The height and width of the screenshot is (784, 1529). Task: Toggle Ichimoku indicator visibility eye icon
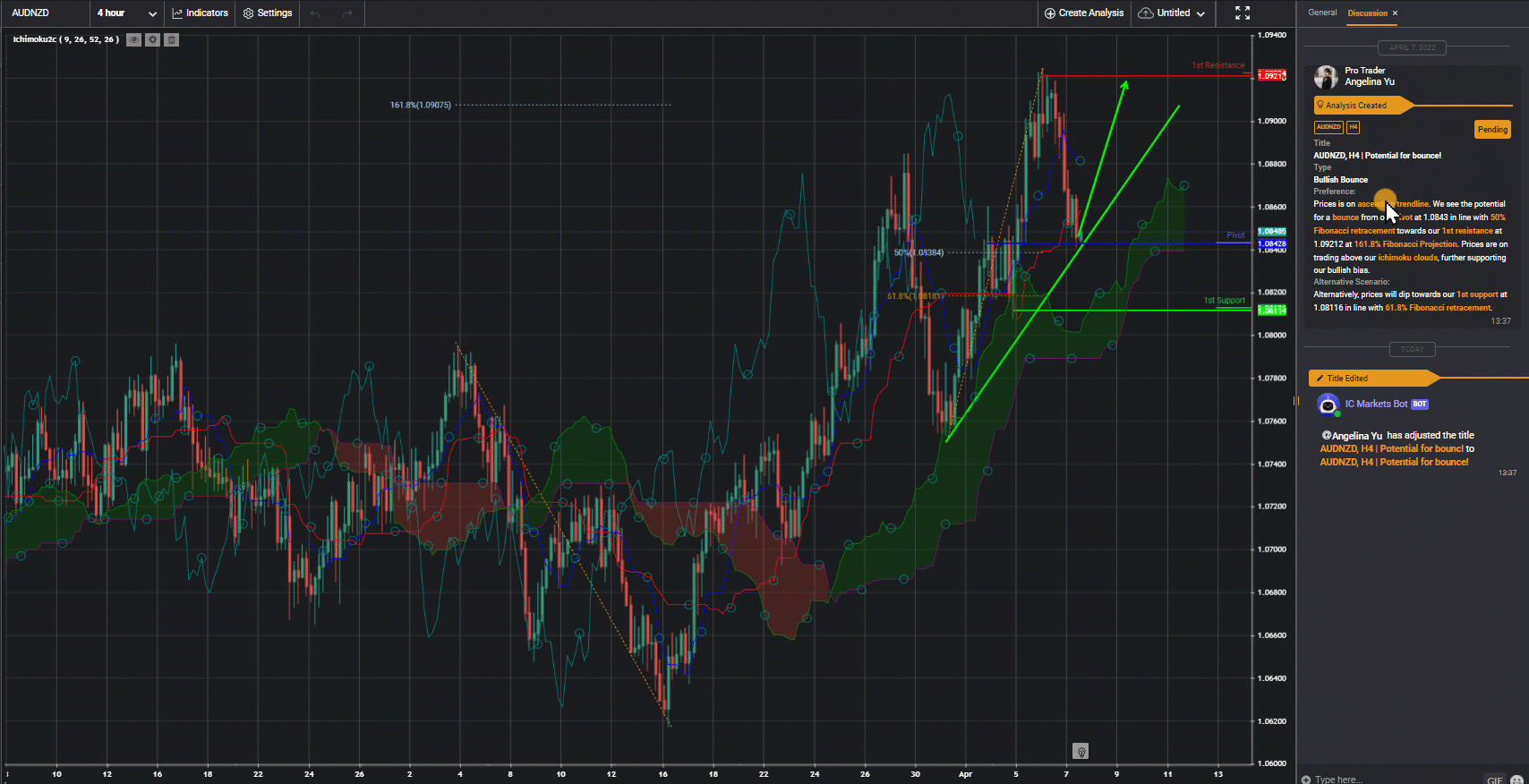133,39
